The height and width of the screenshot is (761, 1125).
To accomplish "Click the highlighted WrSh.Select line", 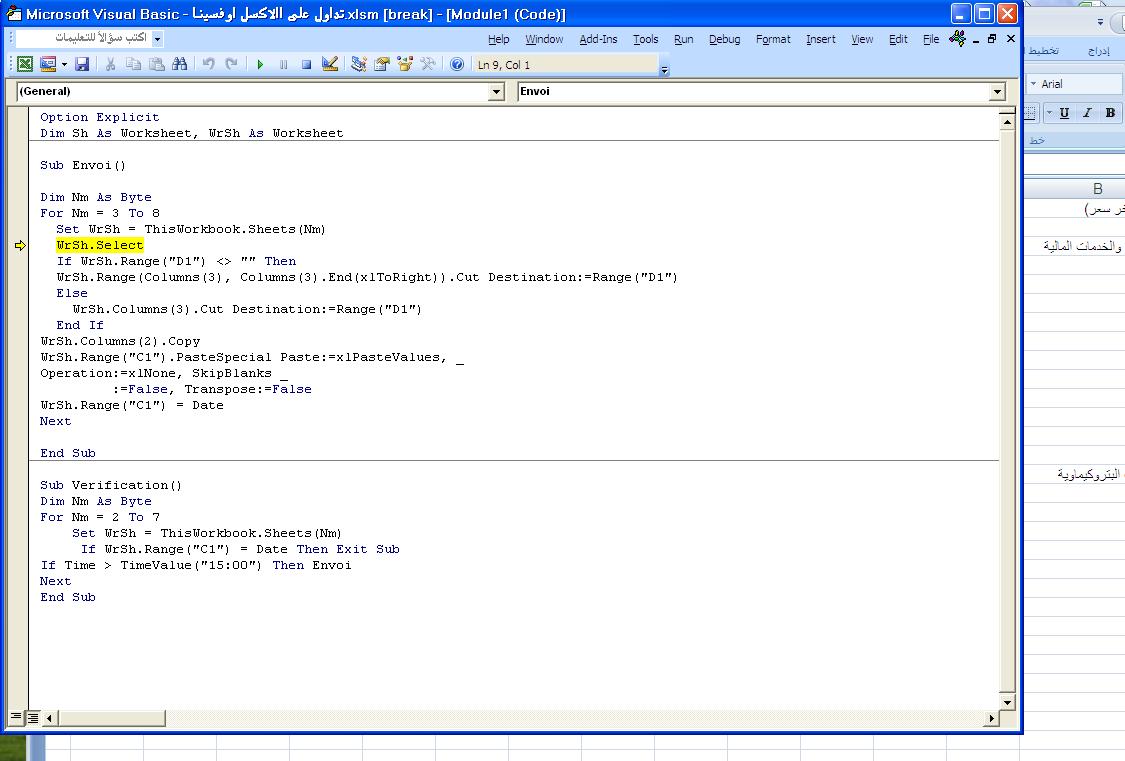I will click(x=100, y=245).
